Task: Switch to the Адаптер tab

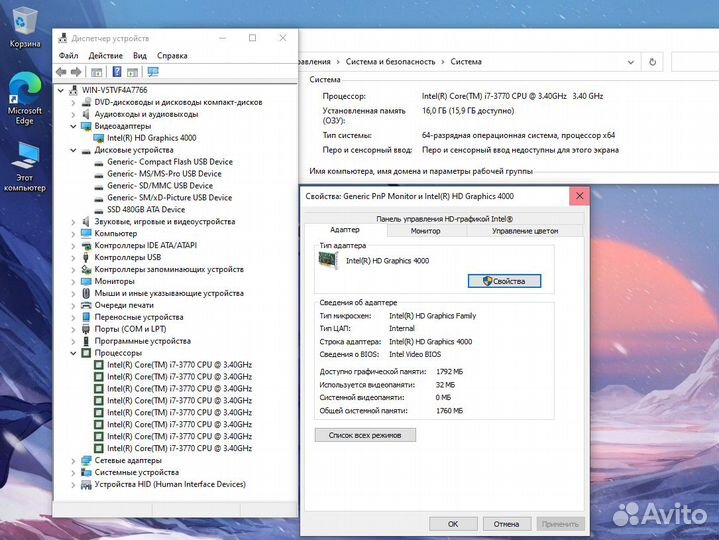Action: [x=345, y=230]
